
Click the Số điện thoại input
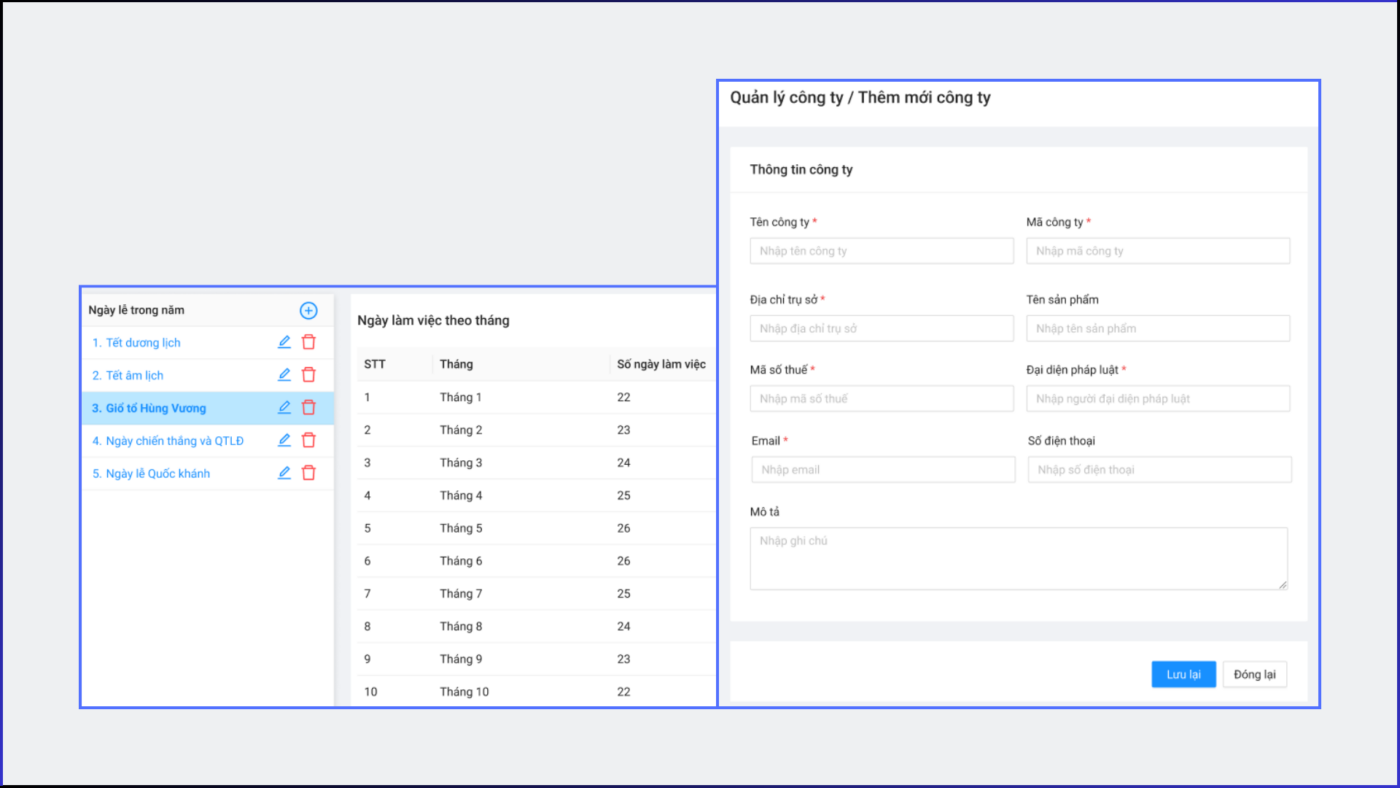click(1160, 469)
